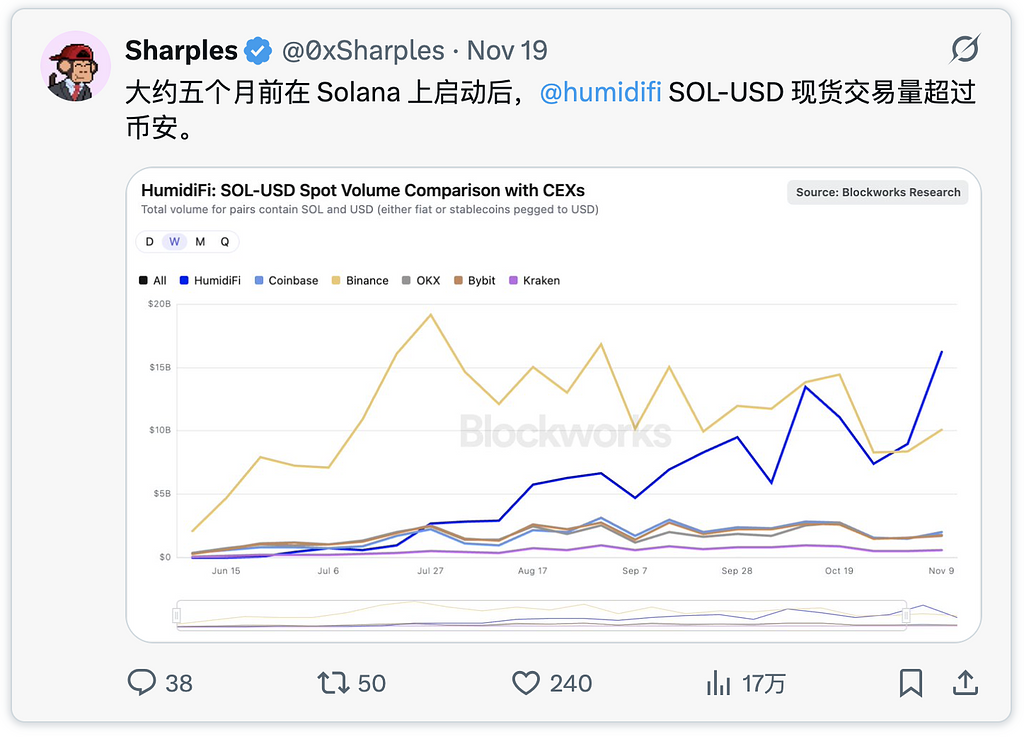
Task: Open replies with the comment icon
Action: point(142,683)
